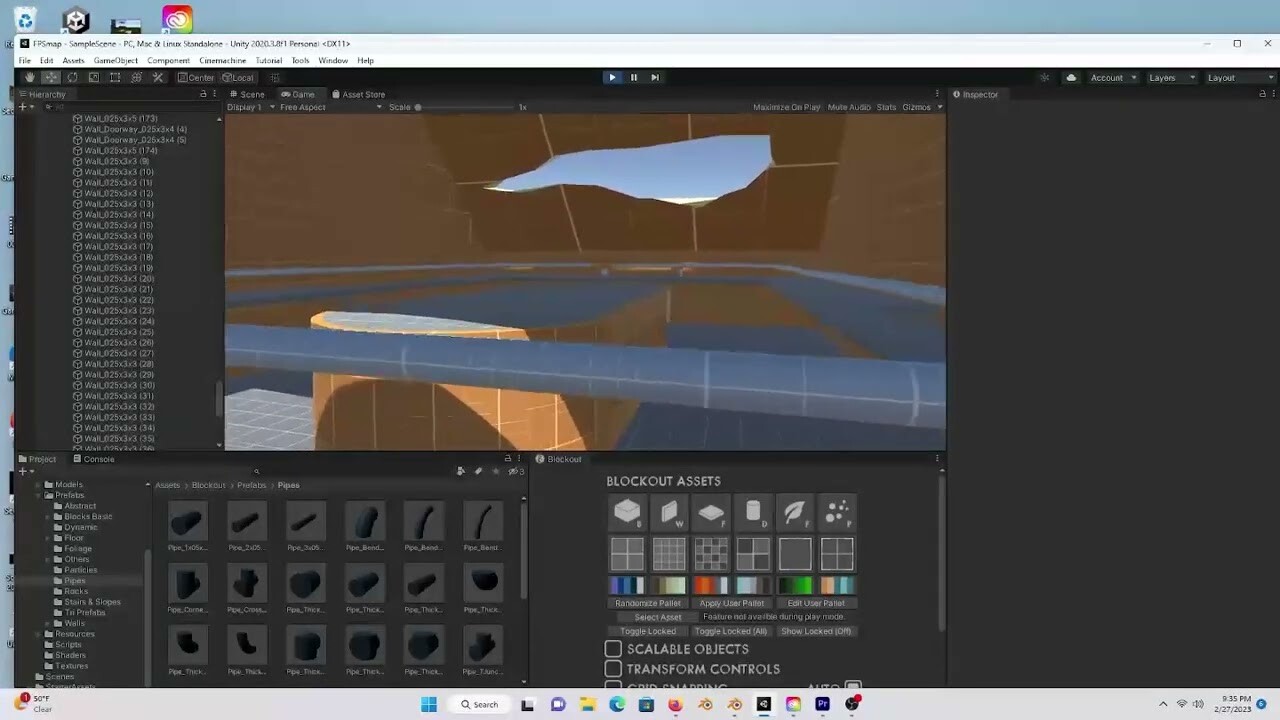Click the leaf foliage icon in Blockout Assets

(x=795, y=512)
